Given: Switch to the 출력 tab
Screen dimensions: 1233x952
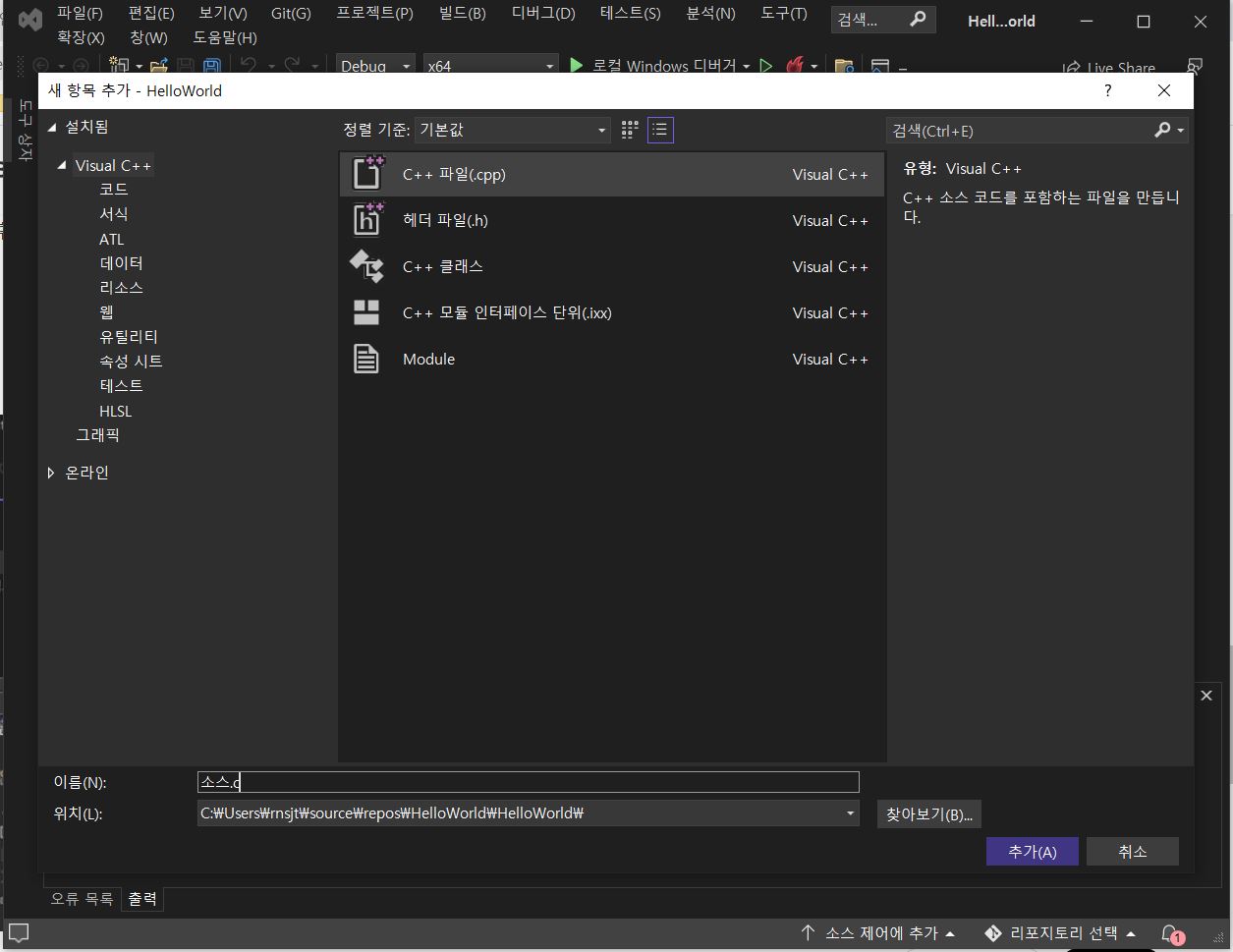Looking at the screenshot, I should [x=142, y=898].
